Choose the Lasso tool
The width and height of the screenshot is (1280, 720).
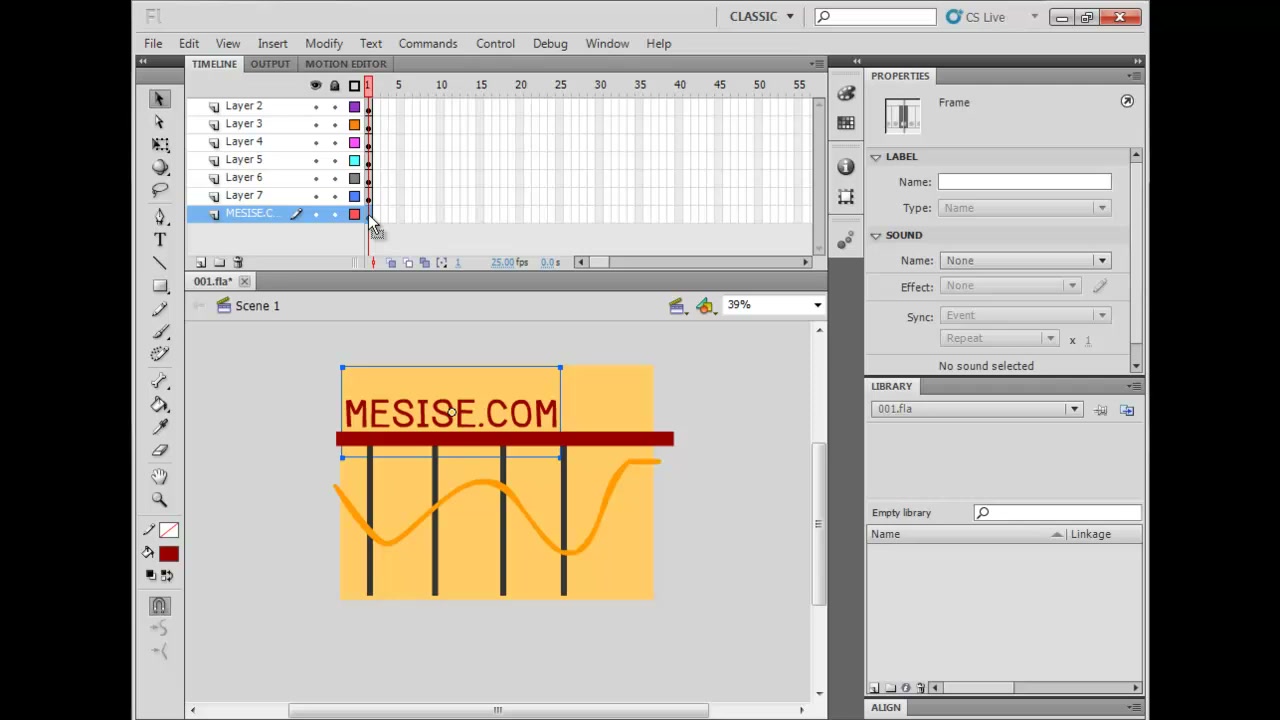pos(160,190)
